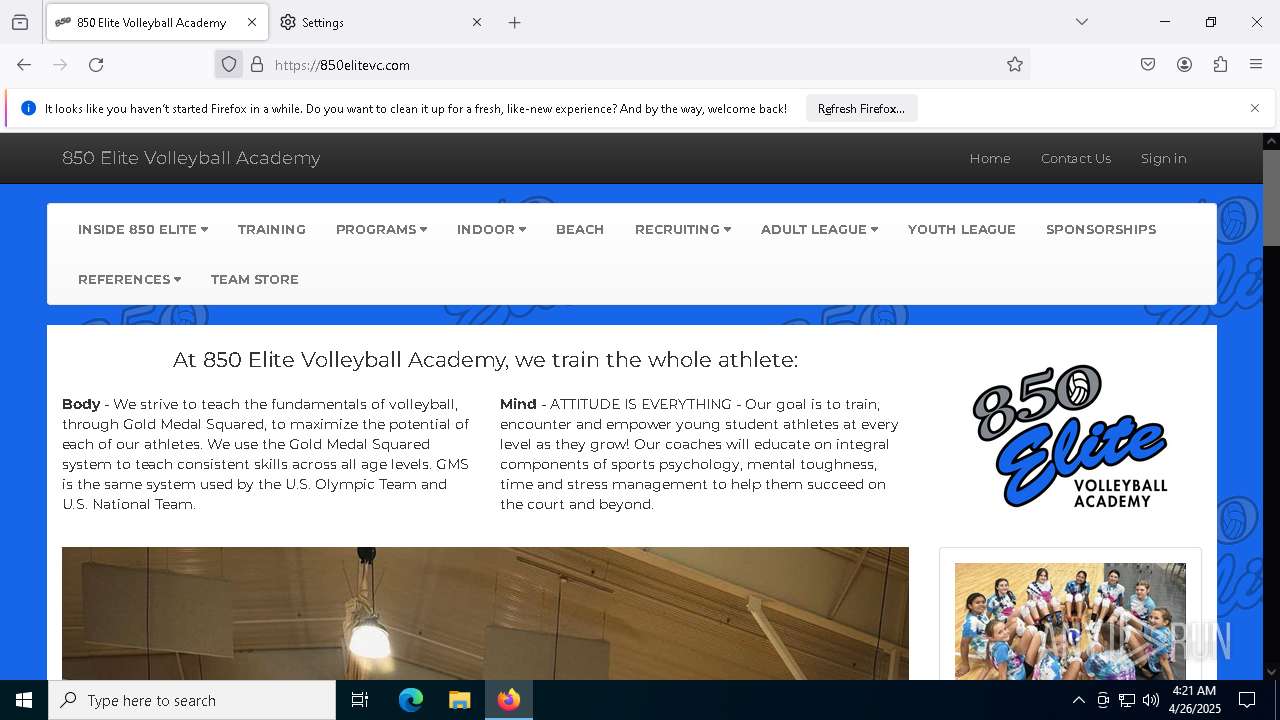Click the gym ceiling banner image

pyautogui.click(x=485, y=613)
